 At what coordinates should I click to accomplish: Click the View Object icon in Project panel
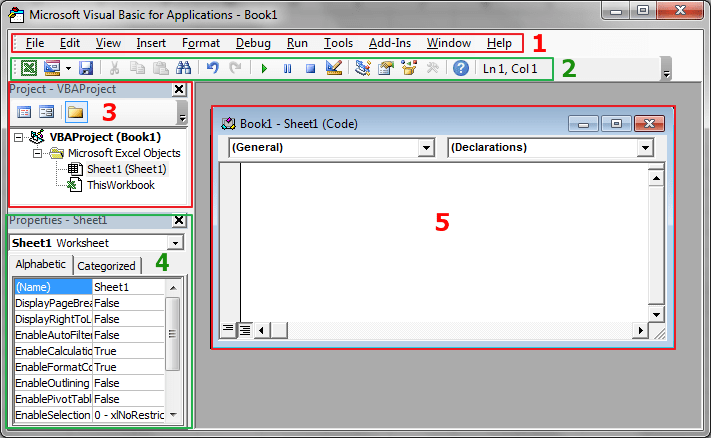pos(46,112)
